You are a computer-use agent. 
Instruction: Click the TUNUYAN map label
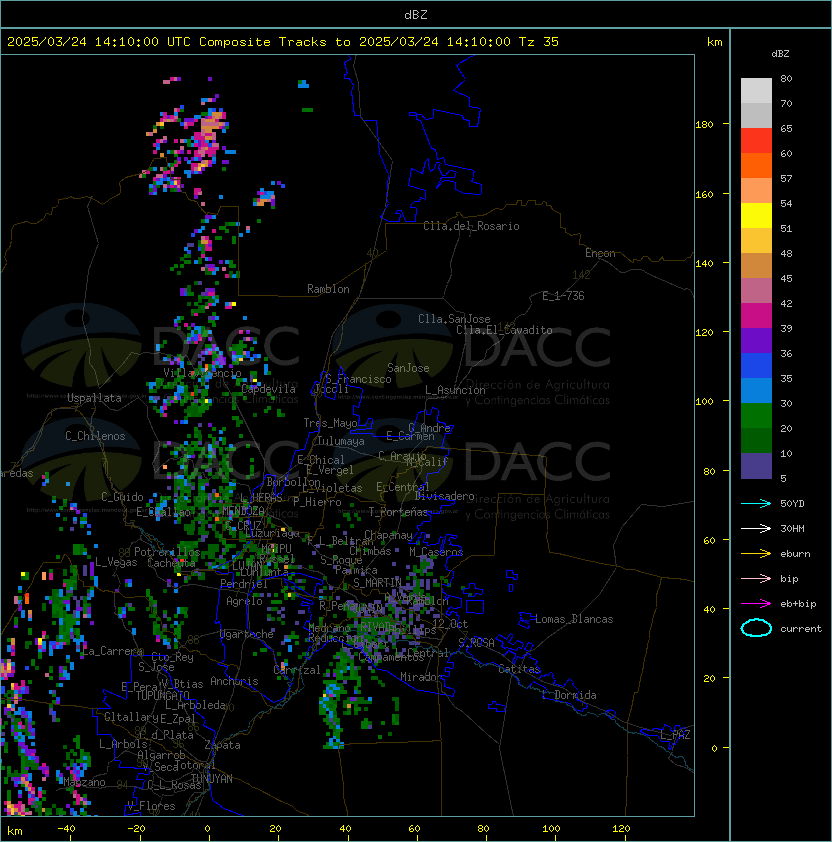coord(212,779)
